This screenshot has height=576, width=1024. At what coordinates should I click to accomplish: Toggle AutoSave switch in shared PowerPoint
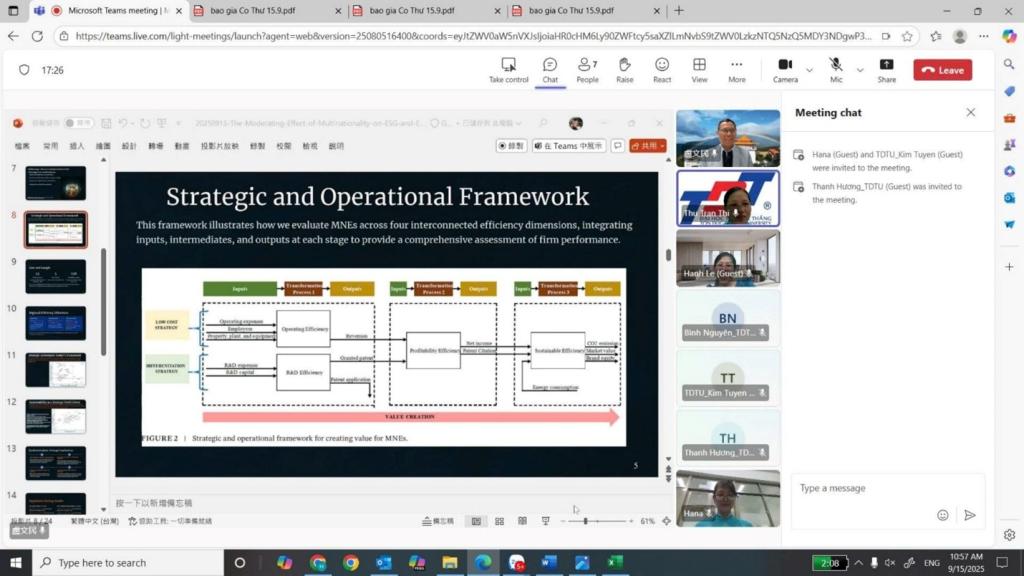click(78, 123)
